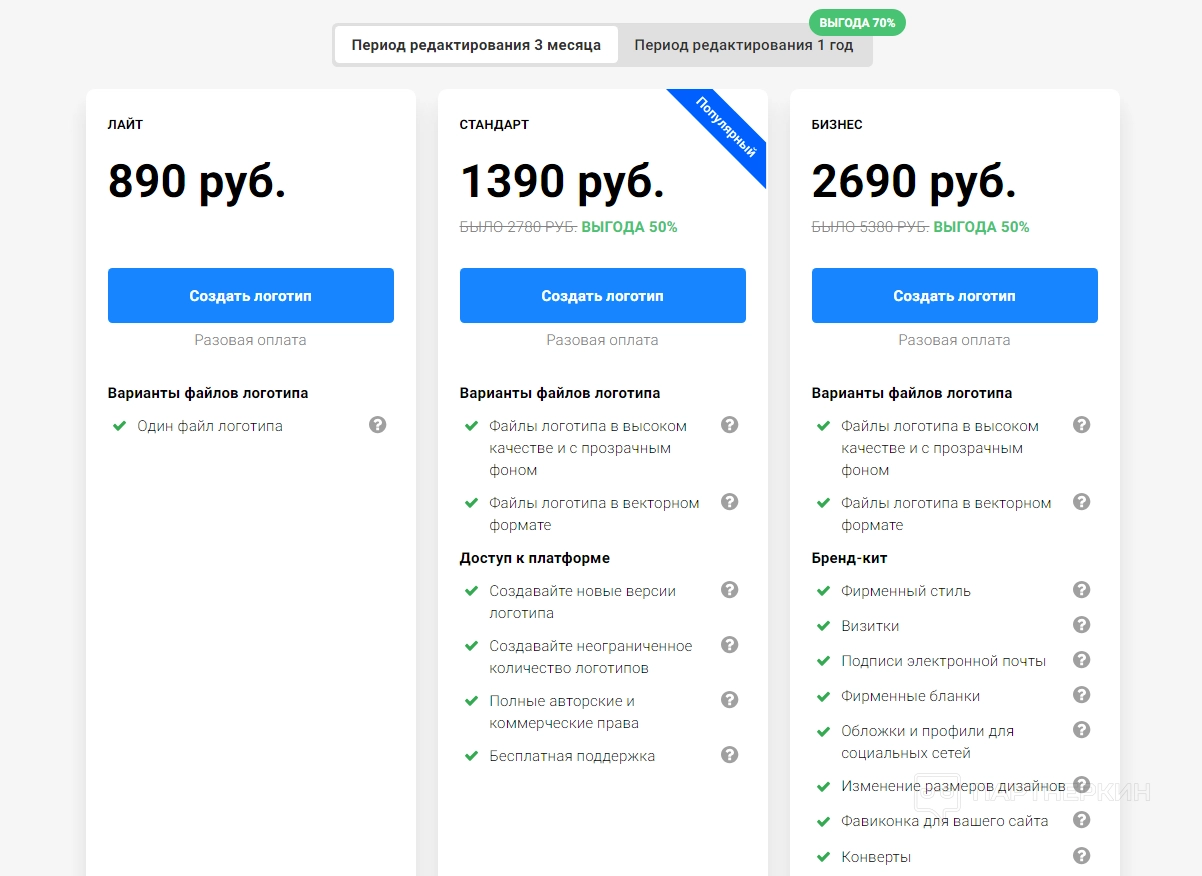Screen dimensions: 1202x876
Task: Select 'Период редактирования 3 месяца' tab
Action: 476,45
